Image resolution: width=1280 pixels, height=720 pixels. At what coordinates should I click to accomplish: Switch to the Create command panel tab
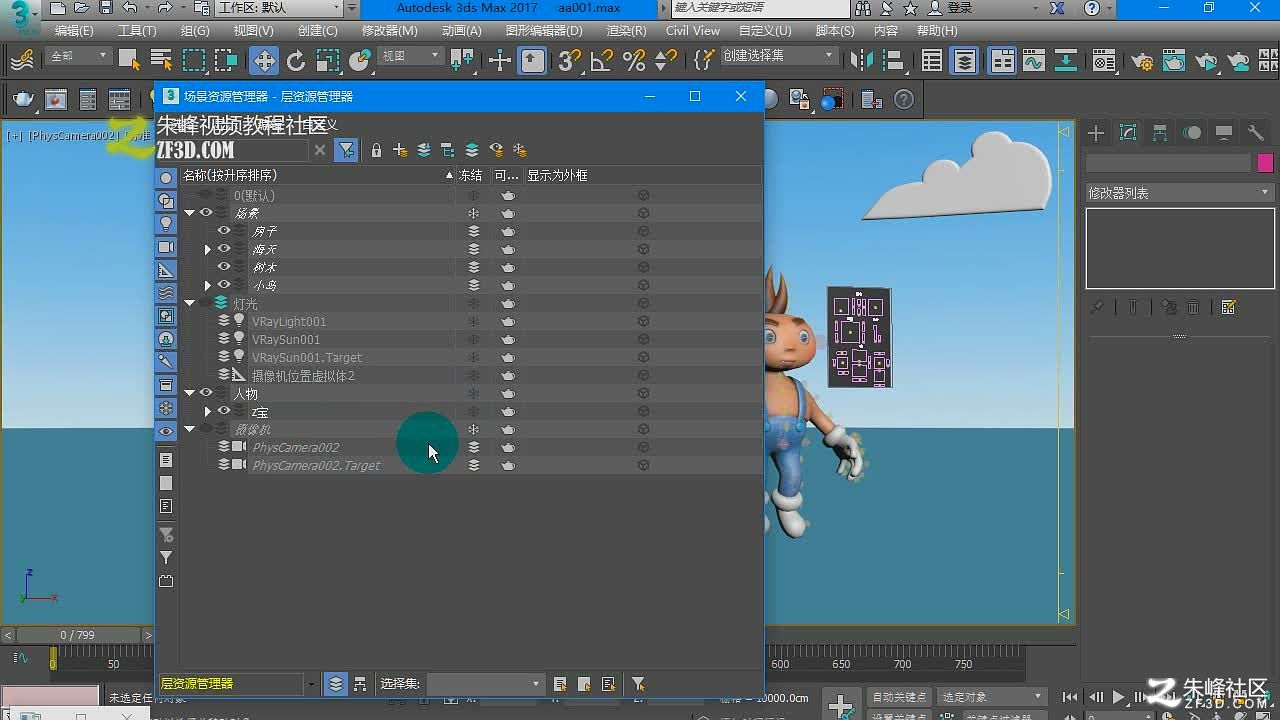coord(1096,133)
